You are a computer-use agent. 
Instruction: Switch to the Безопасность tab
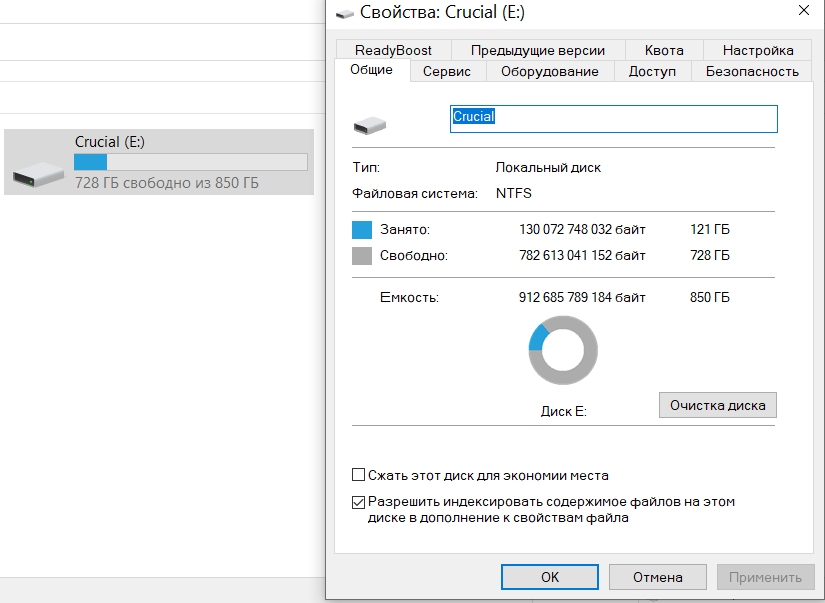click(752, 72)
